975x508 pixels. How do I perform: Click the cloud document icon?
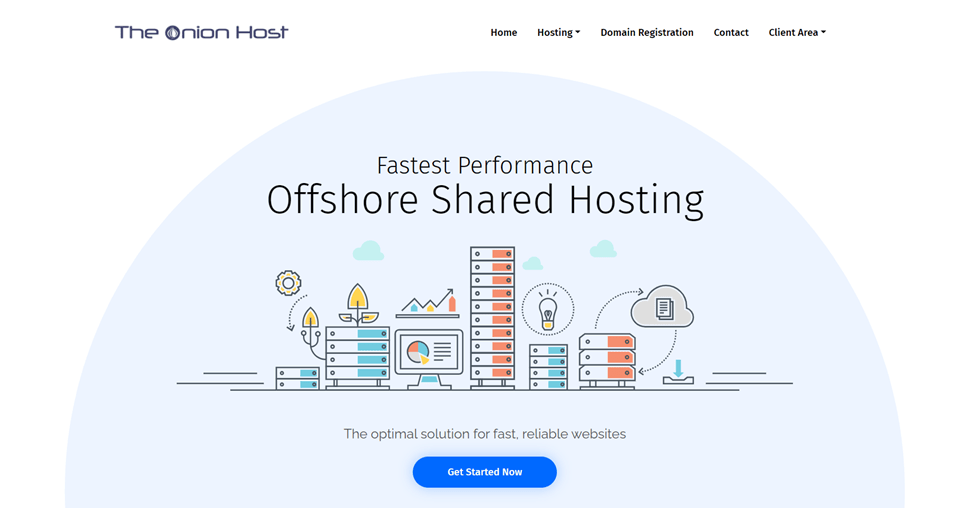(664, 307)
